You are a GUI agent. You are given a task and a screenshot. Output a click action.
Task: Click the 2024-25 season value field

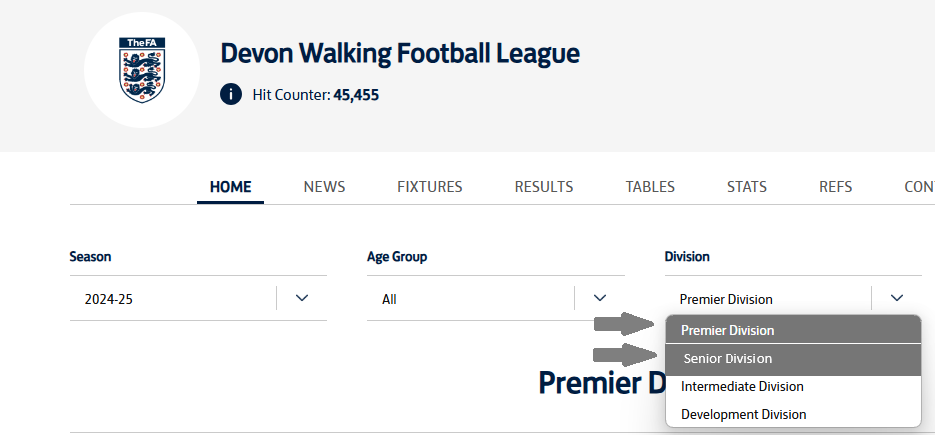click(x=170, y=299)
